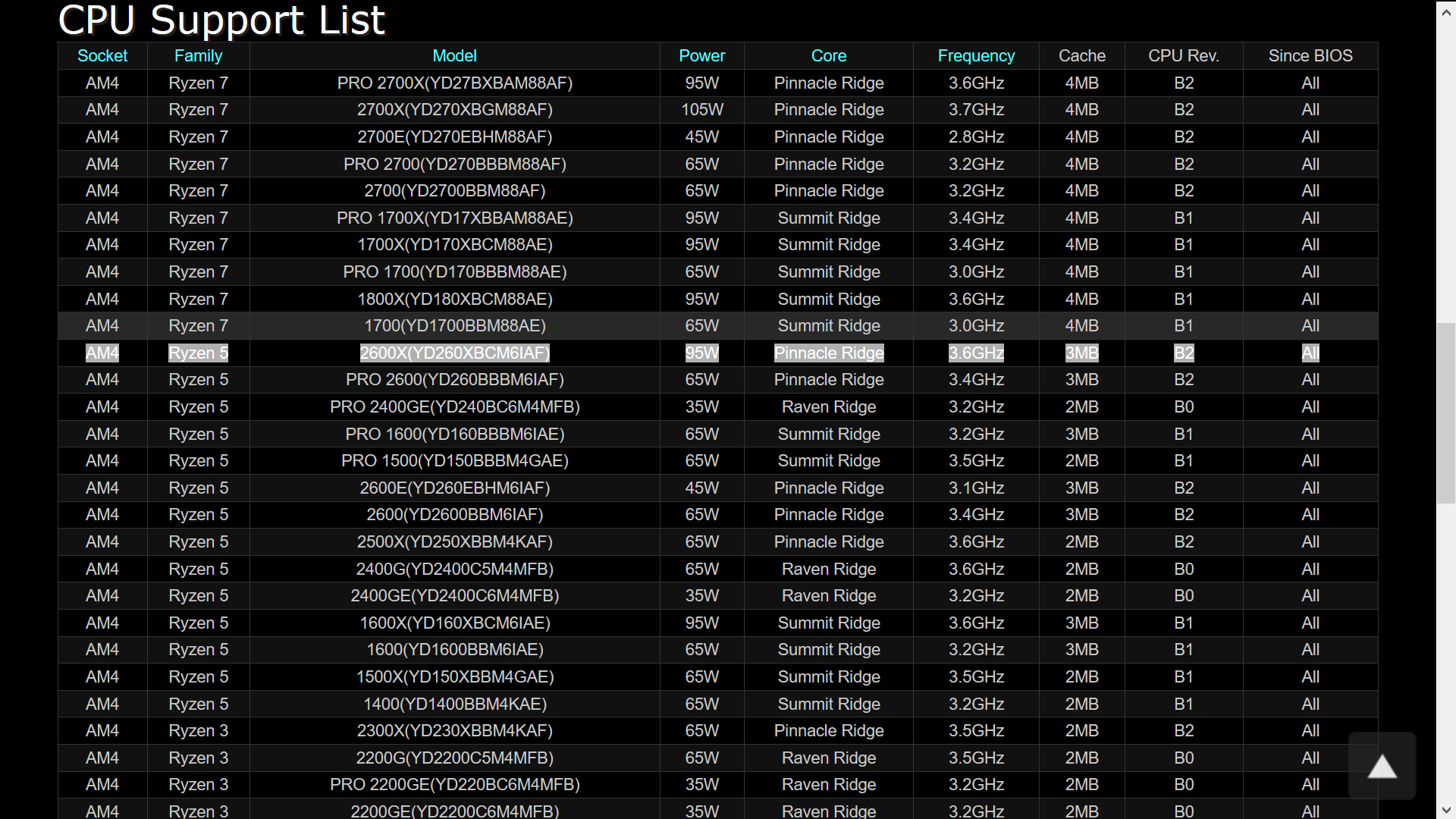
Task: Click the 2200G(YD2200C5M4MFB) model cell
Action: point(454,758)
